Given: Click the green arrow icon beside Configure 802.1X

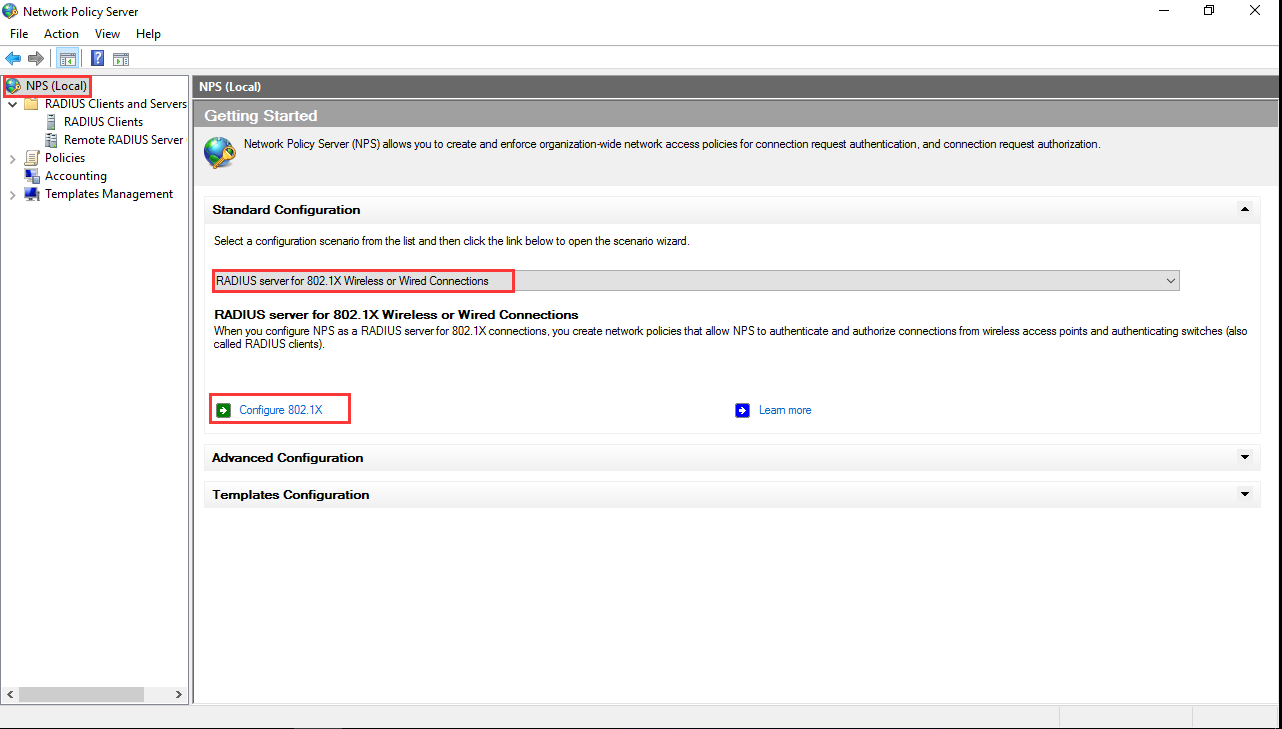Looking at the screenshot, I should pyautogui.click(x=224, y=410).
